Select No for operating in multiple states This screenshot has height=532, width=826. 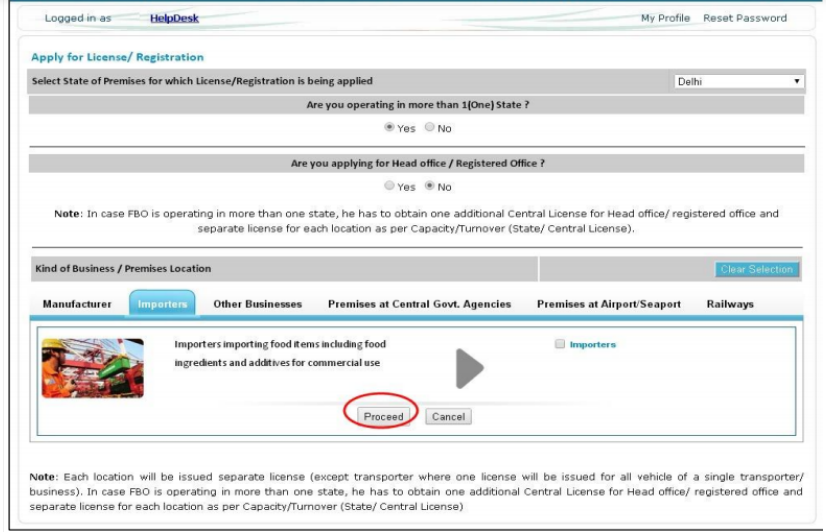tap(430, 128)
